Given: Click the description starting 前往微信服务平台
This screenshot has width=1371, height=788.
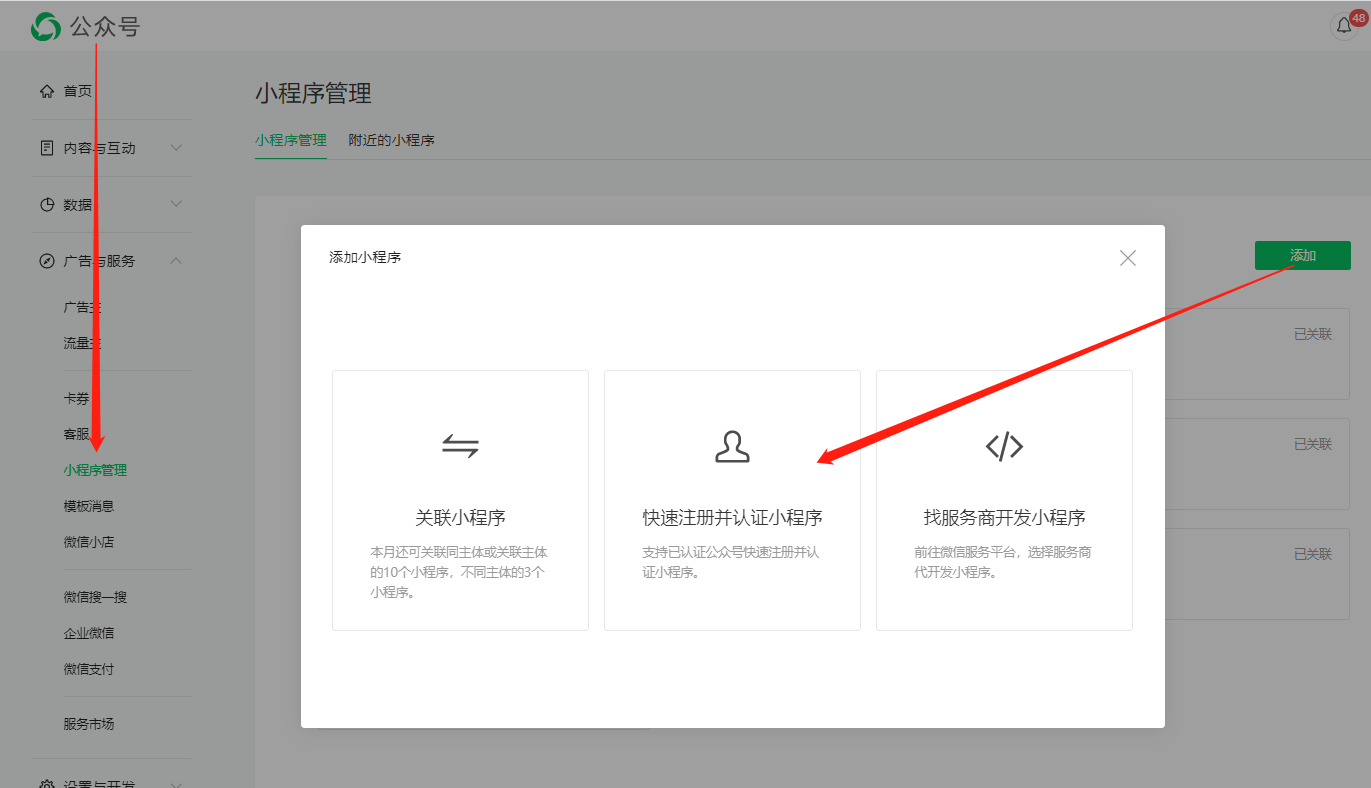Looking at the screenshot, I should (x=1003, y=562).
